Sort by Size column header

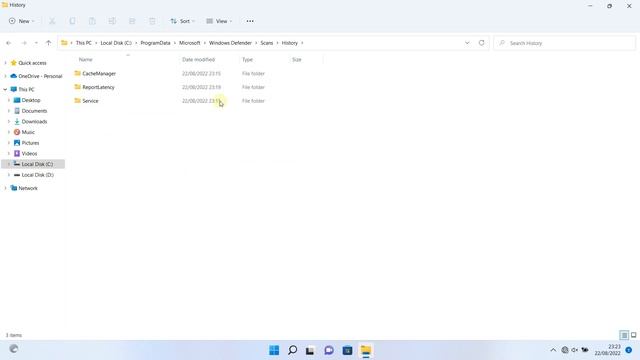click(x=297, y=60)
